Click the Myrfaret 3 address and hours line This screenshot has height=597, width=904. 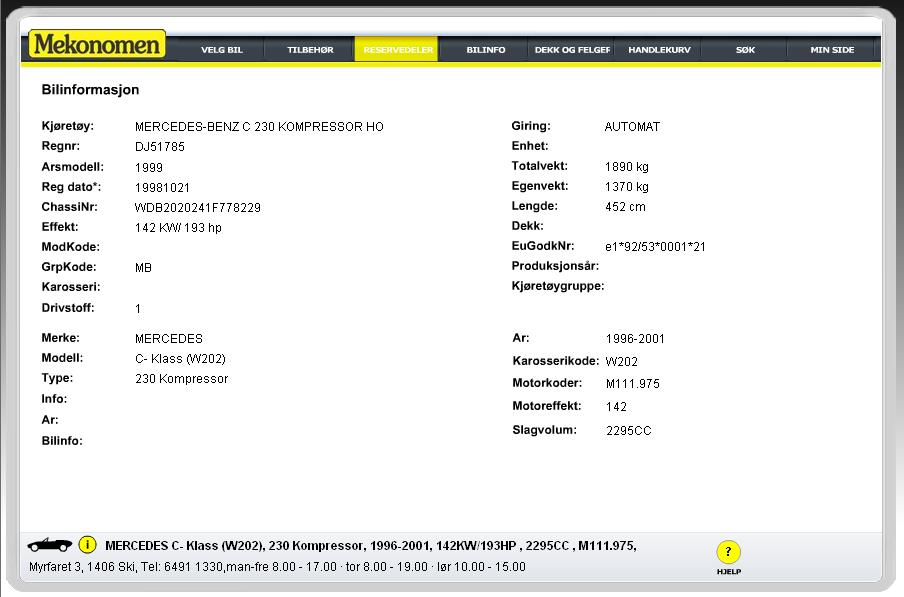277,567
